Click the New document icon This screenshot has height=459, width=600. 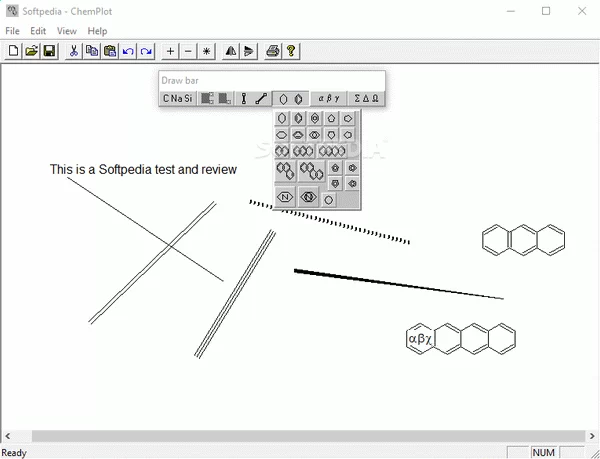pyautogui.click(x=14, y=50)
